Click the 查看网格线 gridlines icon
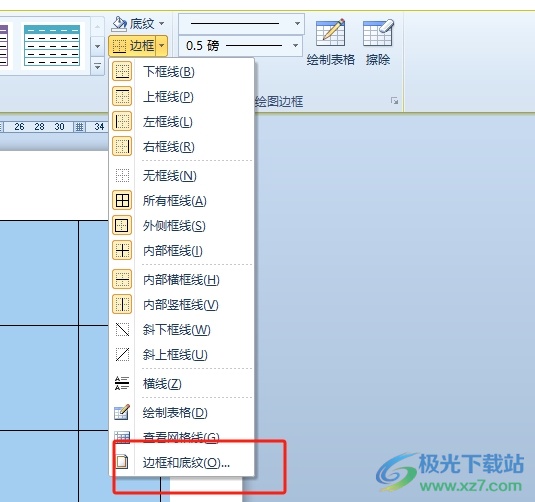This screenshot has height=502, width=535. pyautogui.click(x=122, y=437)
